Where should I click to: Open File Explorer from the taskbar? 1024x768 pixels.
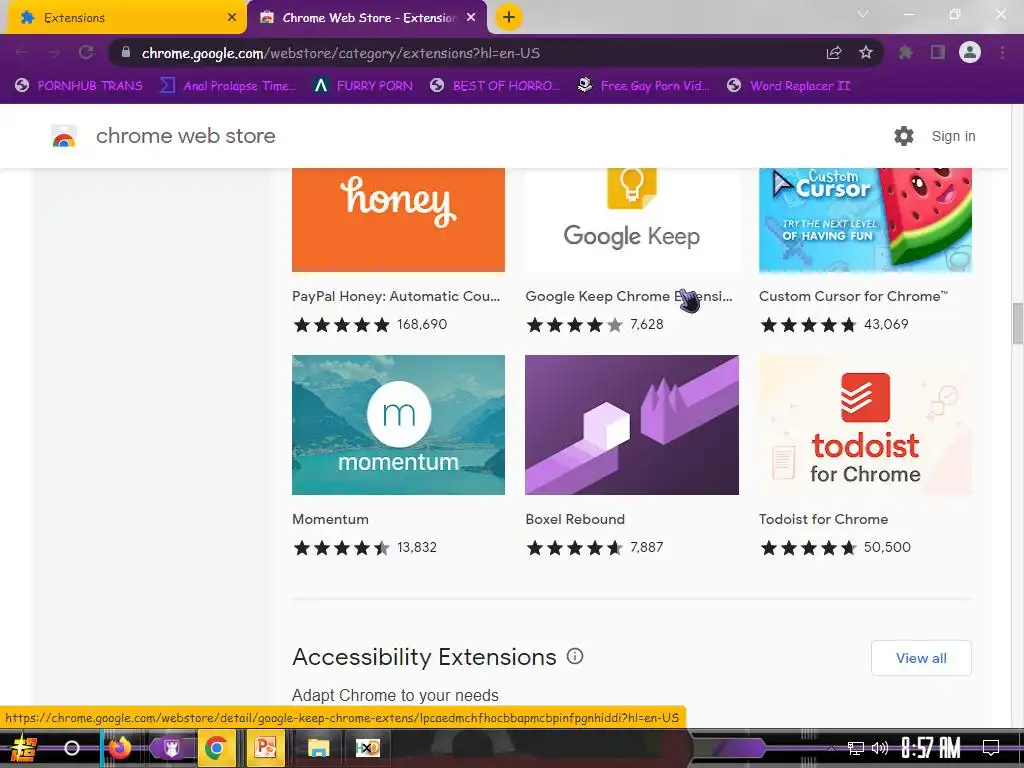tap(319, 748)
